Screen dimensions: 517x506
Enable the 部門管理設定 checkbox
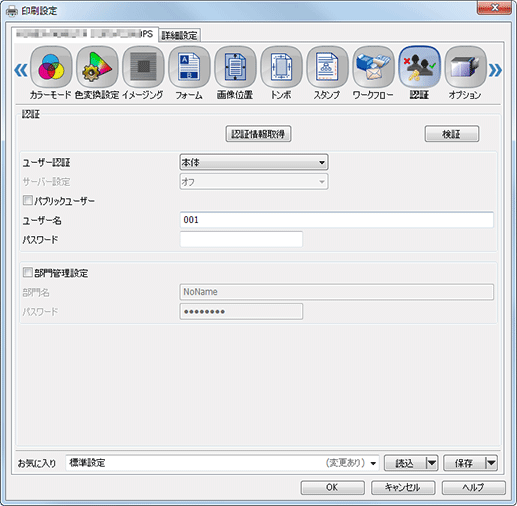point(28,272)
